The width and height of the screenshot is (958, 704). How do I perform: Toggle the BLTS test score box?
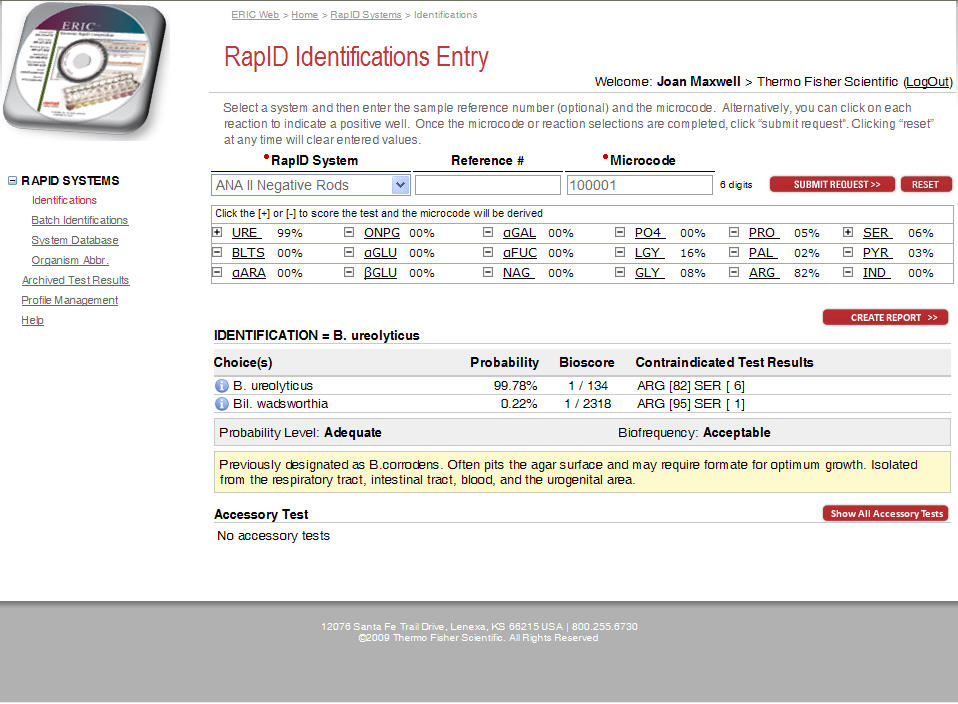[x=217, y=252]
